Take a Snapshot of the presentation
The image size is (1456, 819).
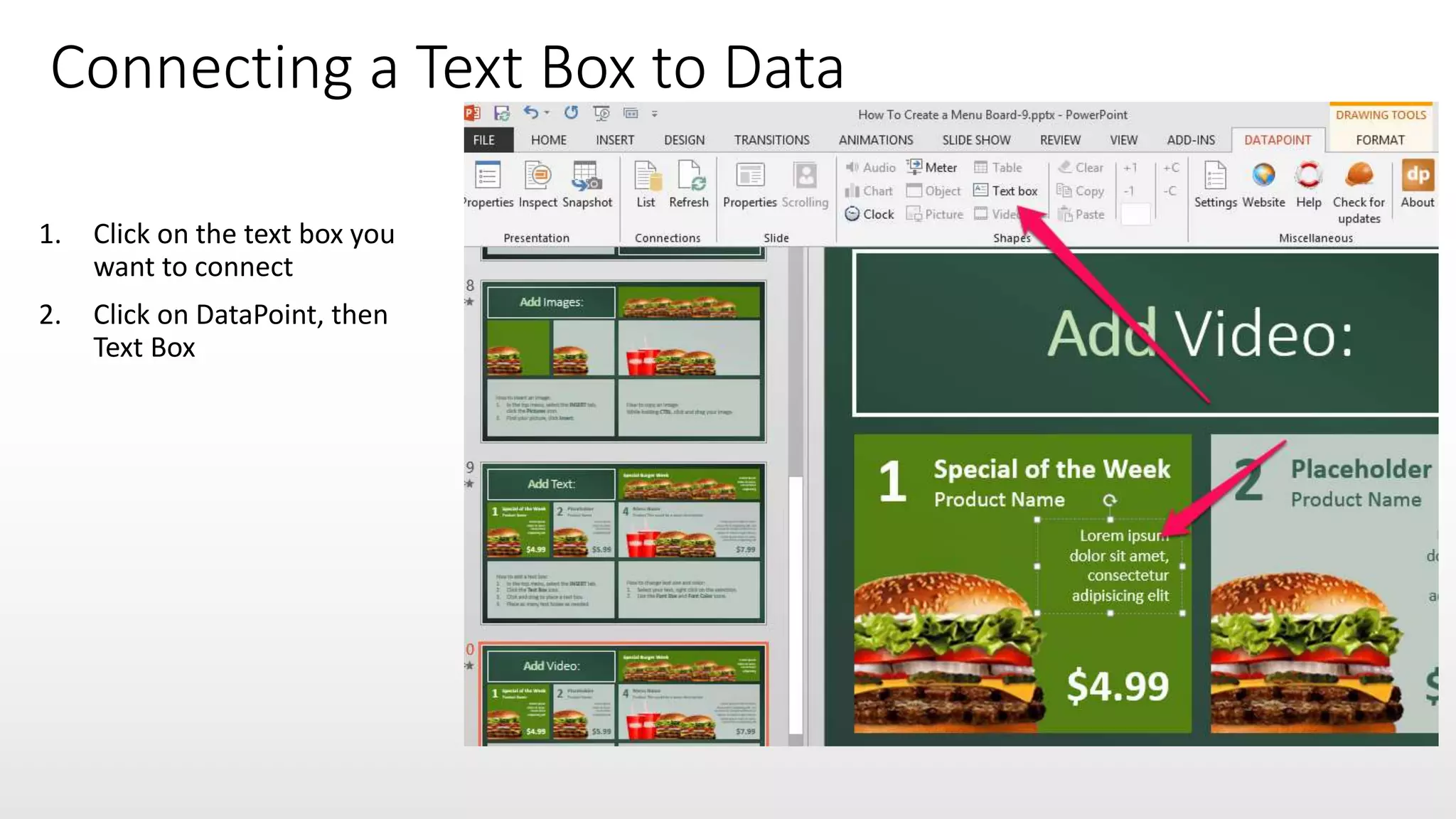click(x=587, y=185)
